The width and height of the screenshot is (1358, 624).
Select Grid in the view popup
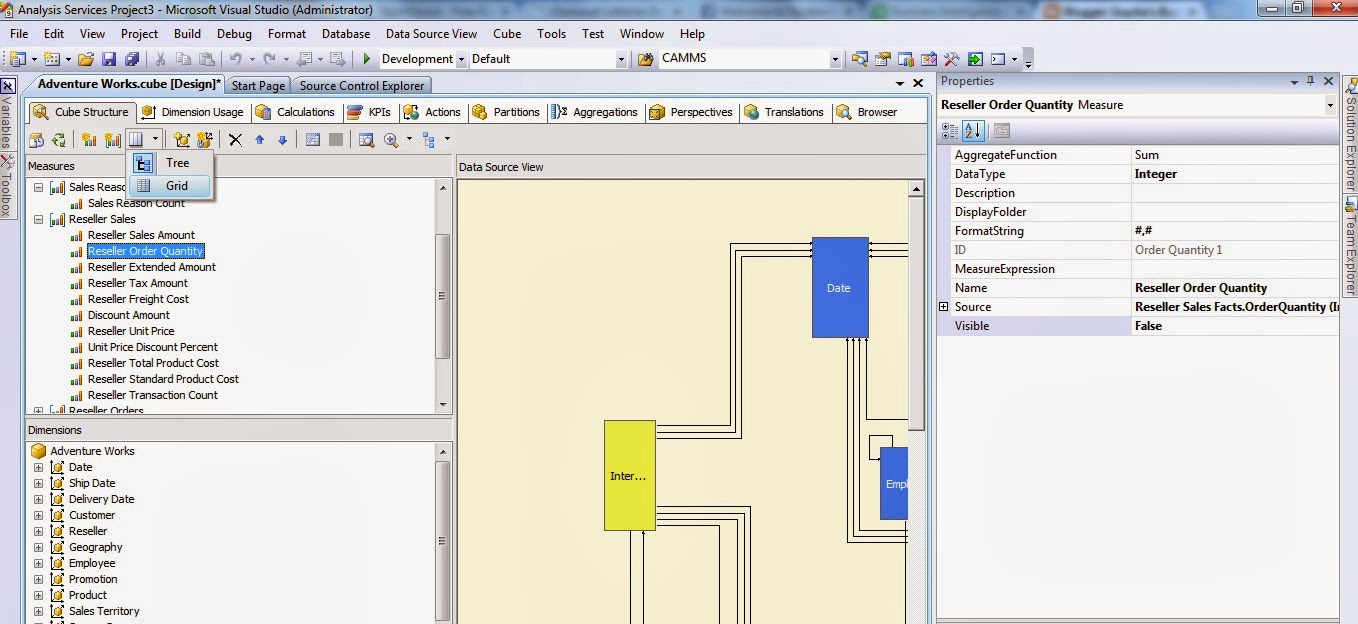point(170,186)
